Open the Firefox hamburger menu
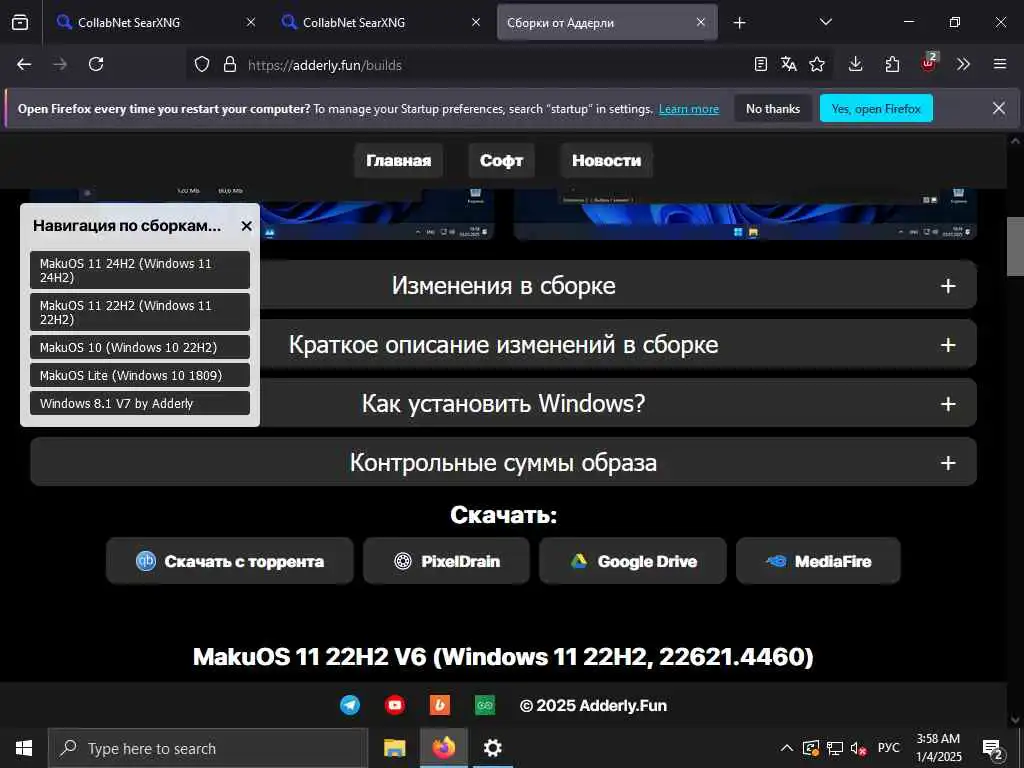 pyautogui.click(x=1000, y=64)
